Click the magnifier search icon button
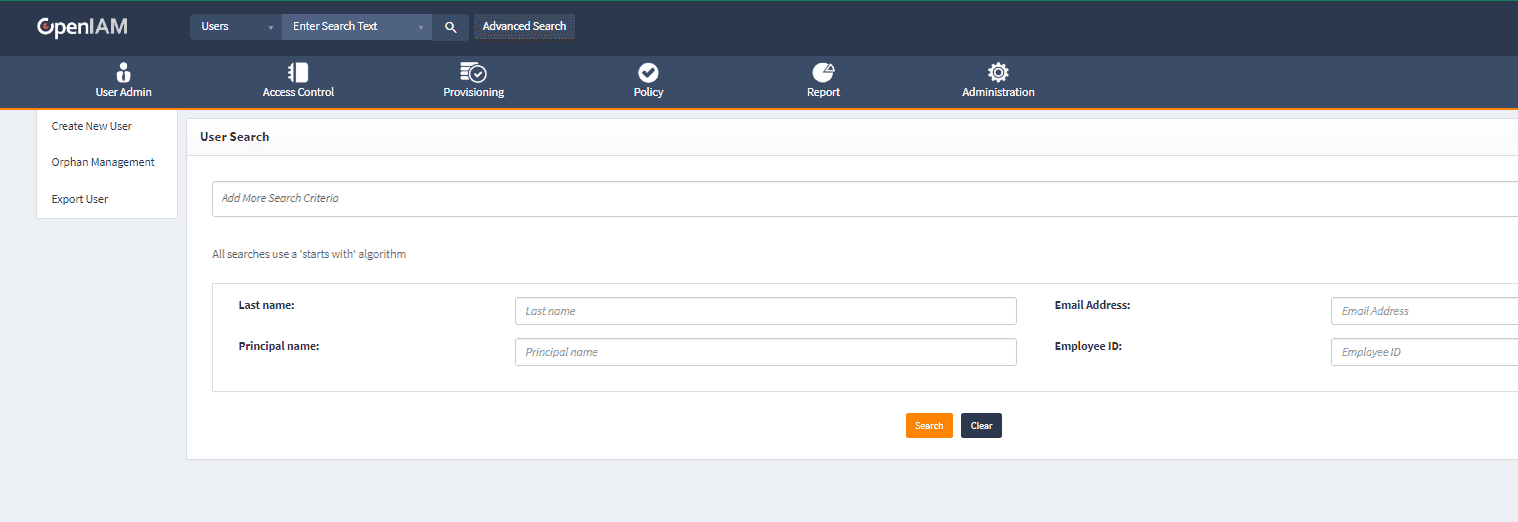This screenshot has height=522, width=1518. [x=450, y=27]
